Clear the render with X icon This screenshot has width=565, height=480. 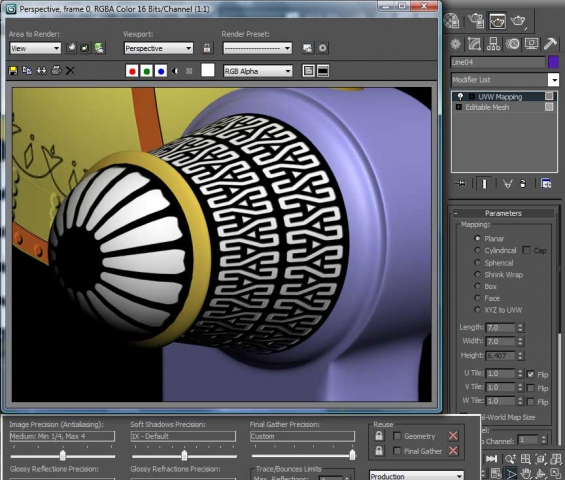tap(70, 71)
